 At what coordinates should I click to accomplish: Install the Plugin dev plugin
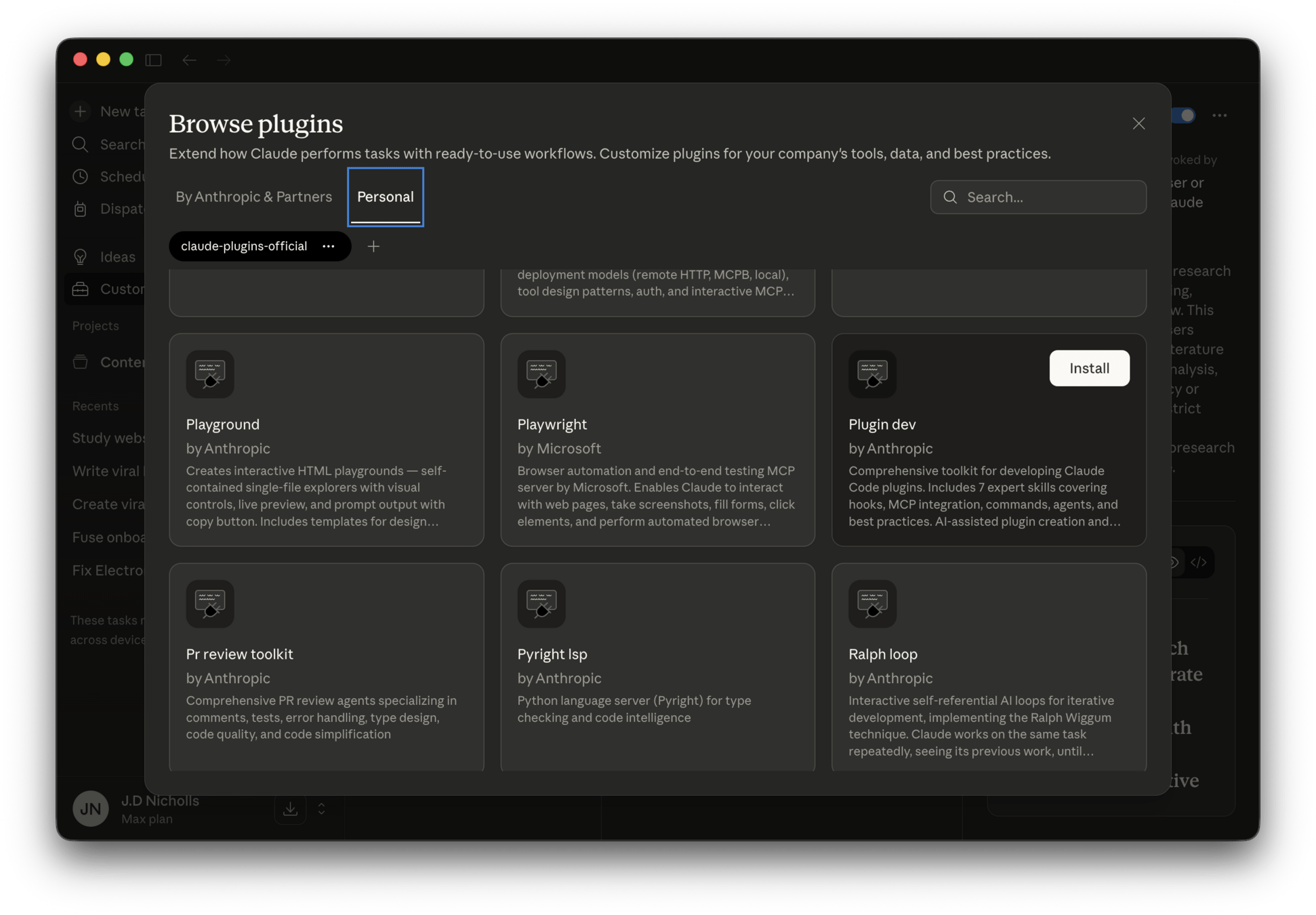tap(1089, 368)
